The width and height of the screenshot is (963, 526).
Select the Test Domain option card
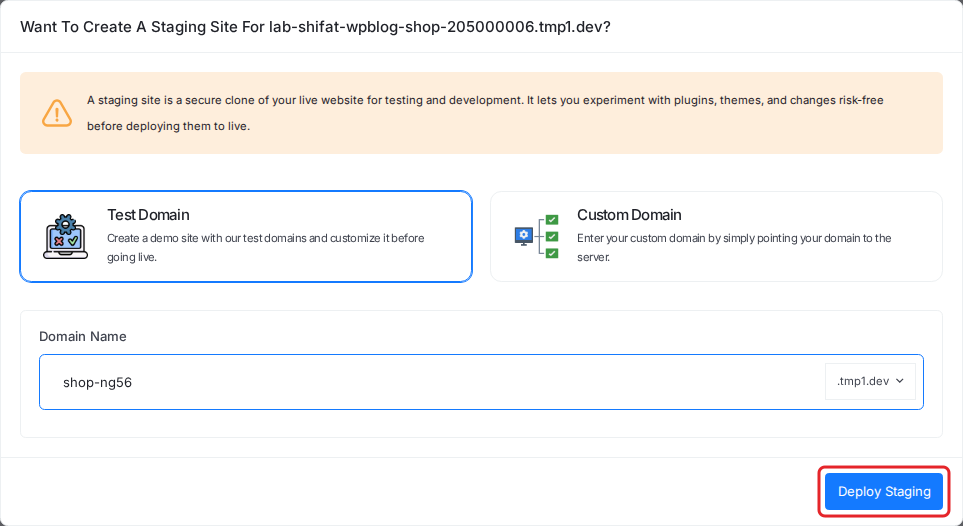pyautogui.click(x=246, y=237)
